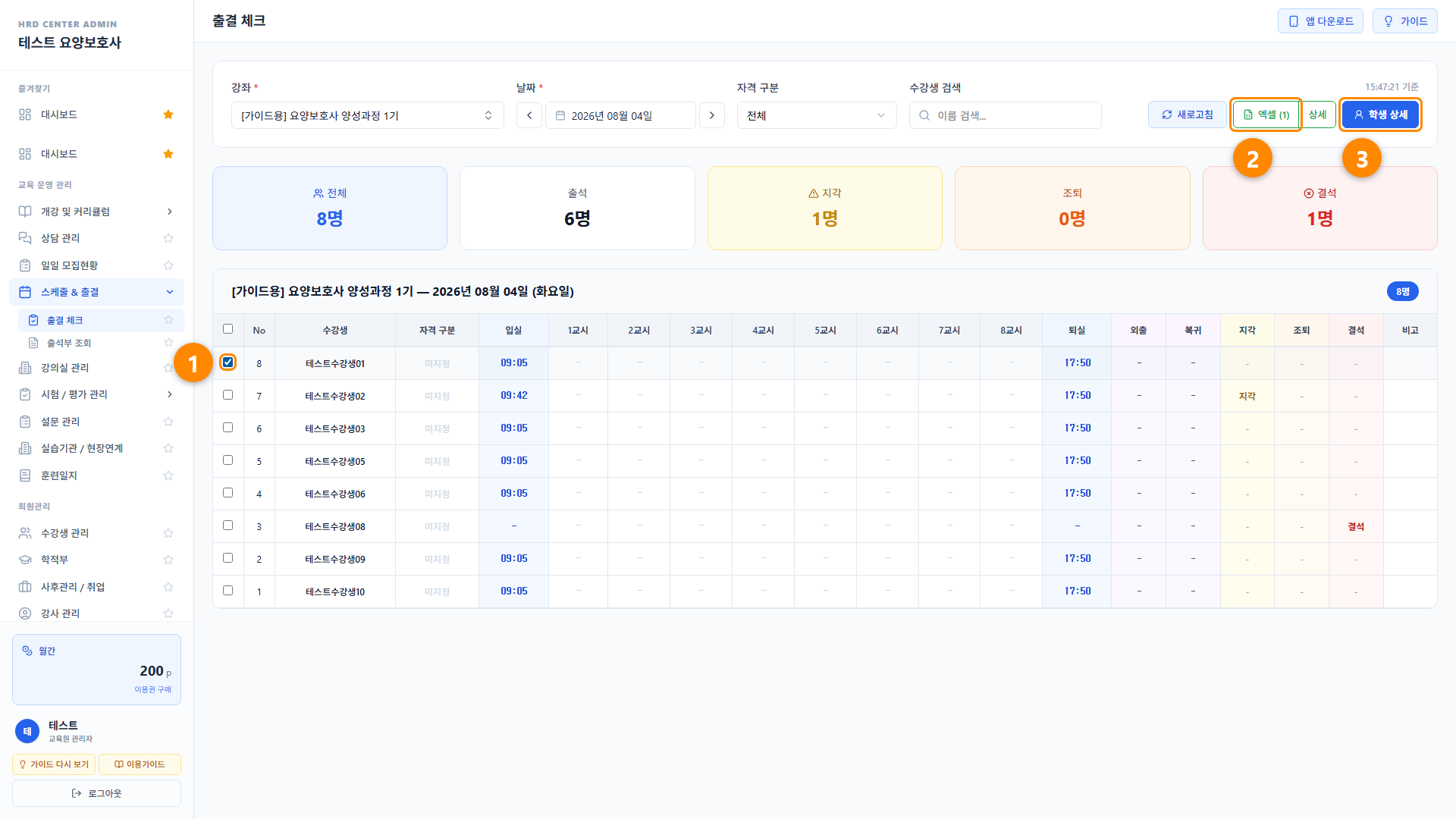
Task: Favorite-star the 상담 관리 menu item
Action: click(168, 238)
